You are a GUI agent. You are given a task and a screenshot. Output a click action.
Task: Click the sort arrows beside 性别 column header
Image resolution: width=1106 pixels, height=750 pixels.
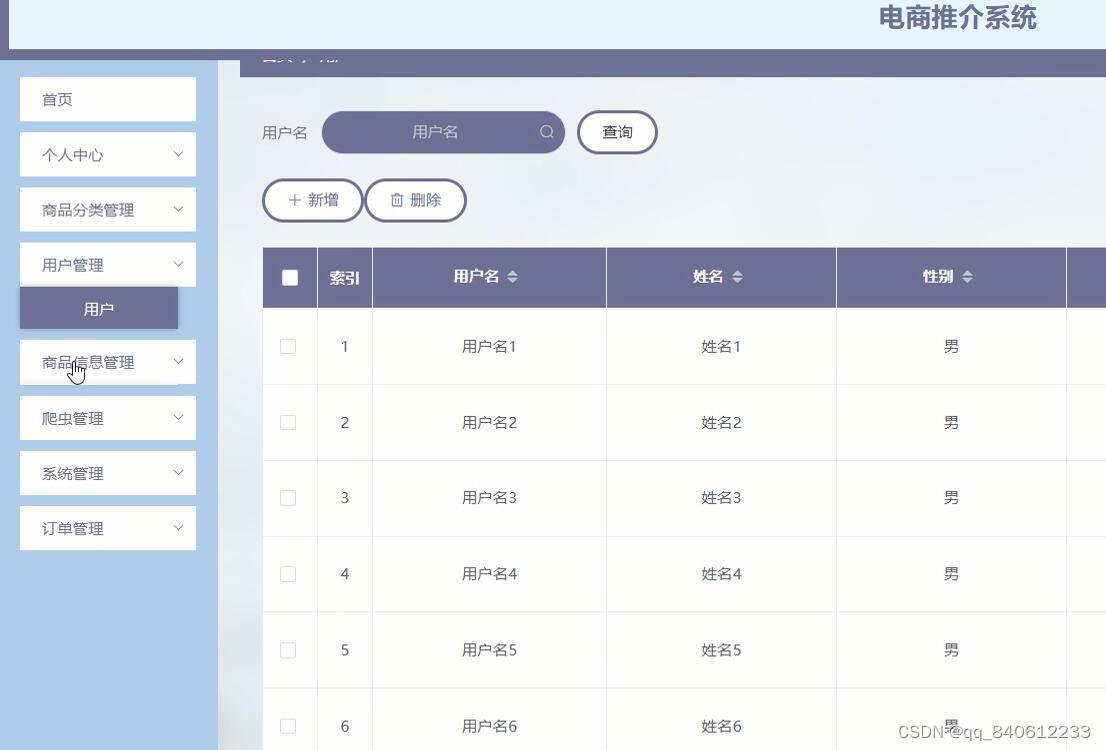[967, 277]
